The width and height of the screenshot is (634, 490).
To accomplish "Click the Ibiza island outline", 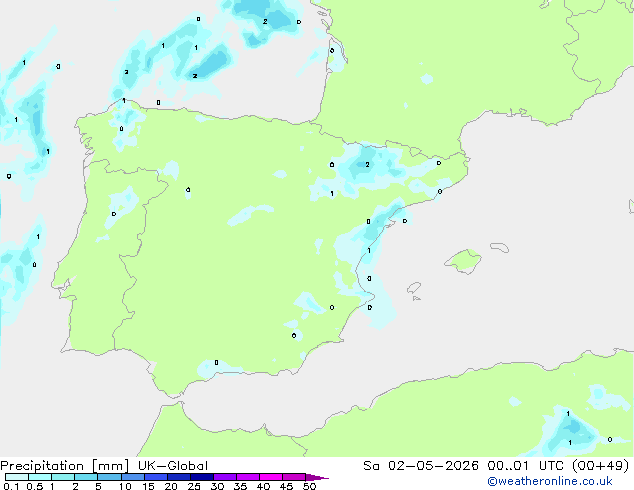I will coord(414,288).
